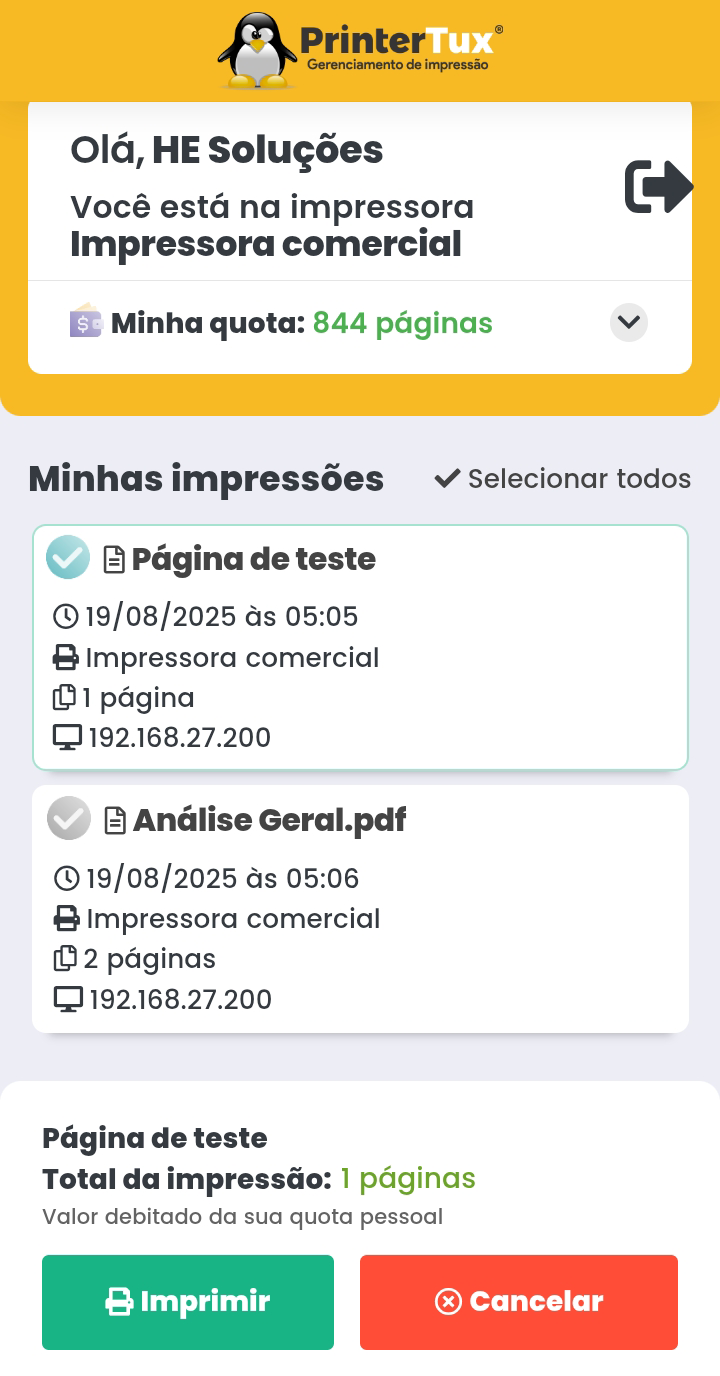Click the 192.168.27.200 address in Análise Geral.pdf card
This screenshot has height=1376, width=720.
pyautogui.click(x=180, y=999)
